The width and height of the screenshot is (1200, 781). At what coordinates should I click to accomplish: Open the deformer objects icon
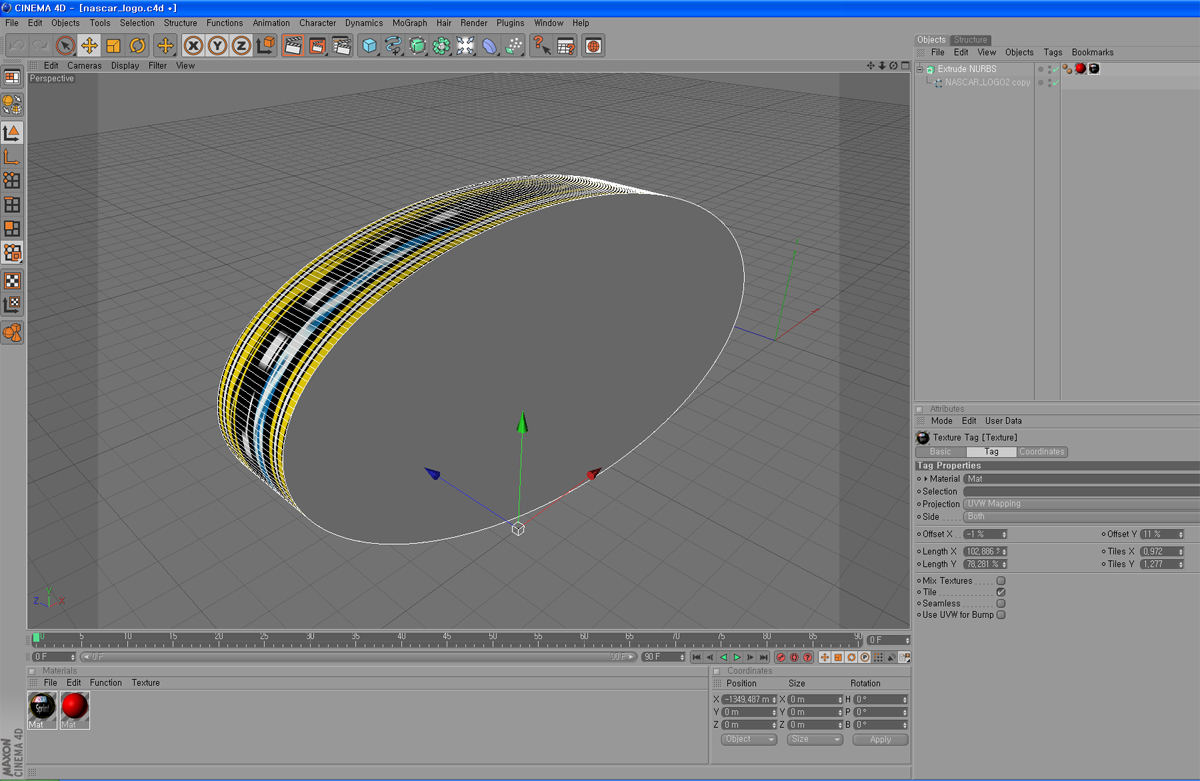coord(490,45)
